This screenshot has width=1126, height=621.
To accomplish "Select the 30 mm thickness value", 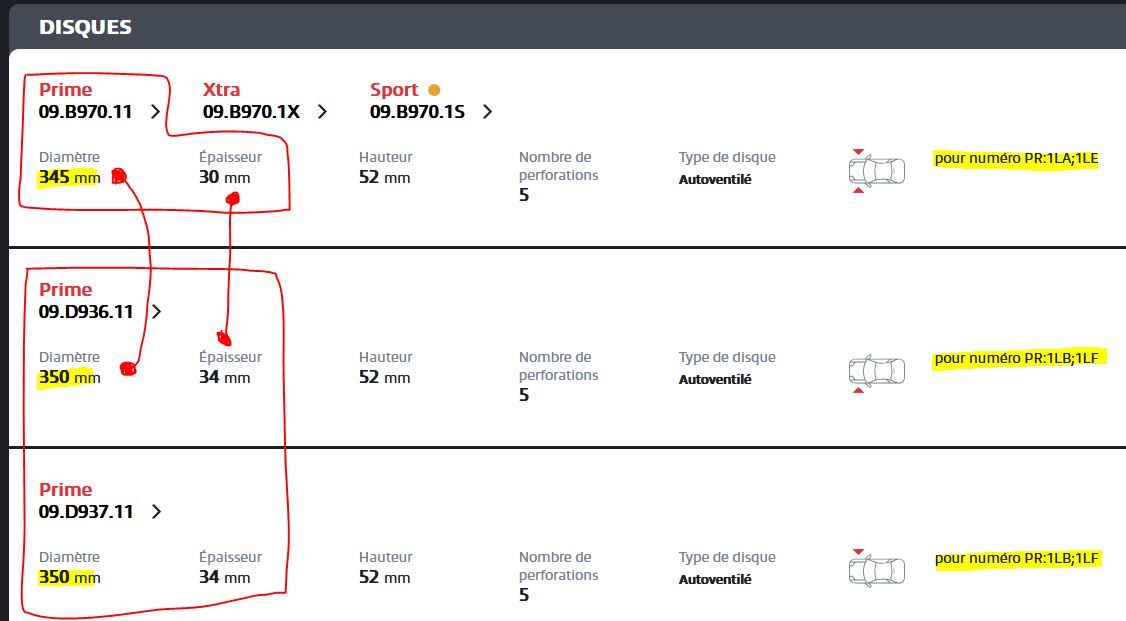I will click(225, 177).
